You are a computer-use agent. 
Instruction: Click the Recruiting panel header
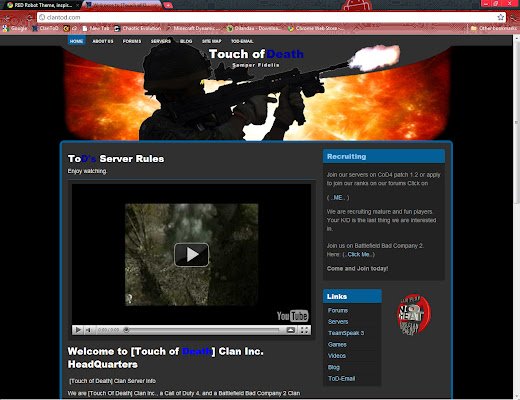(x=384, y=156)
